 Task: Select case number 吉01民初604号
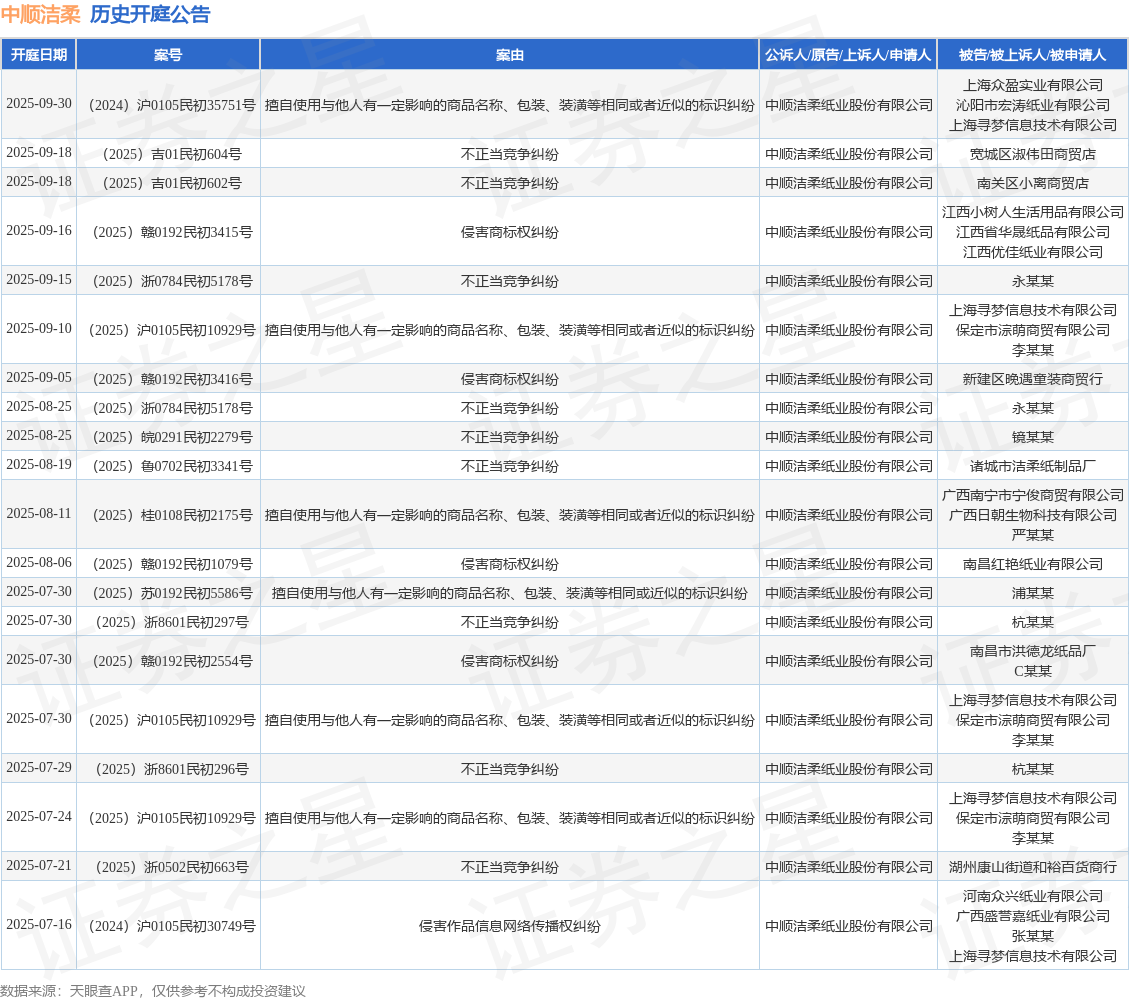(x=168, y=154)
